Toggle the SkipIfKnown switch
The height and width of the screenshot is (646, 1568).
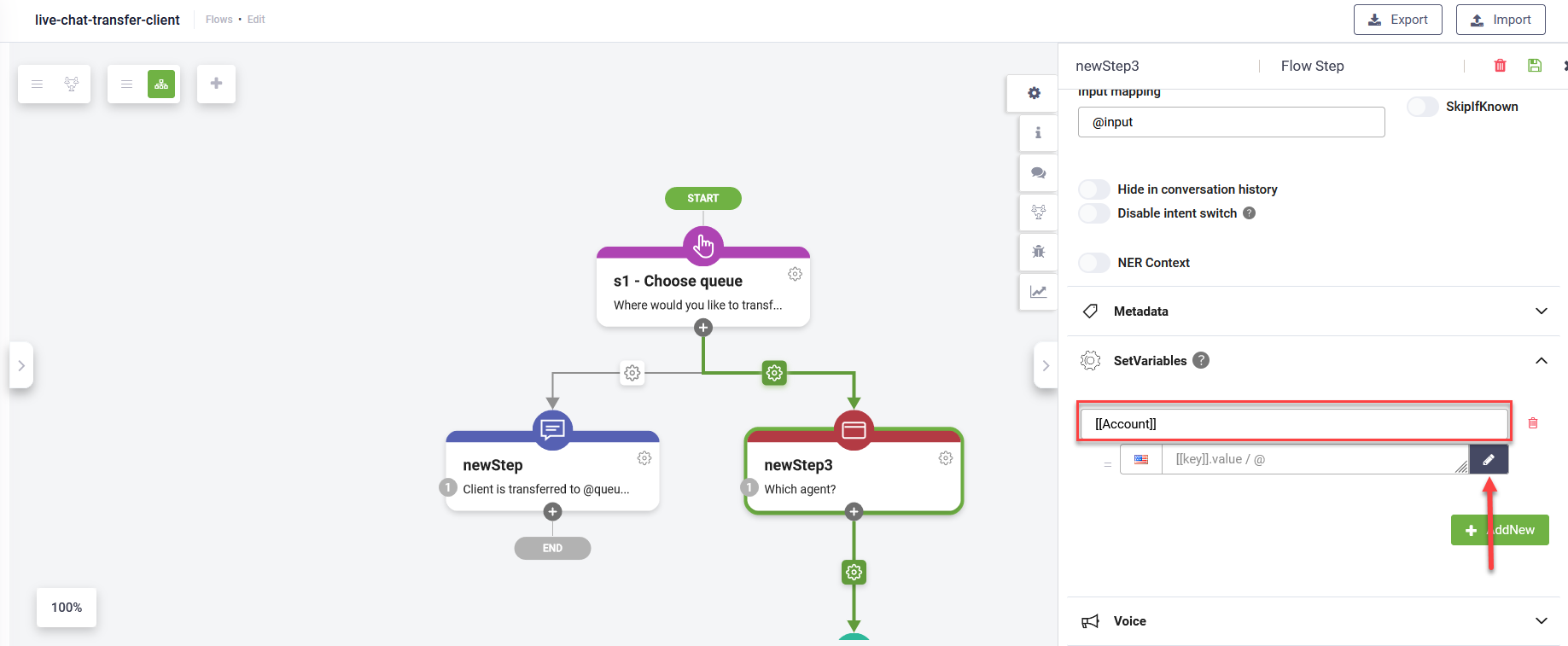1422,107
